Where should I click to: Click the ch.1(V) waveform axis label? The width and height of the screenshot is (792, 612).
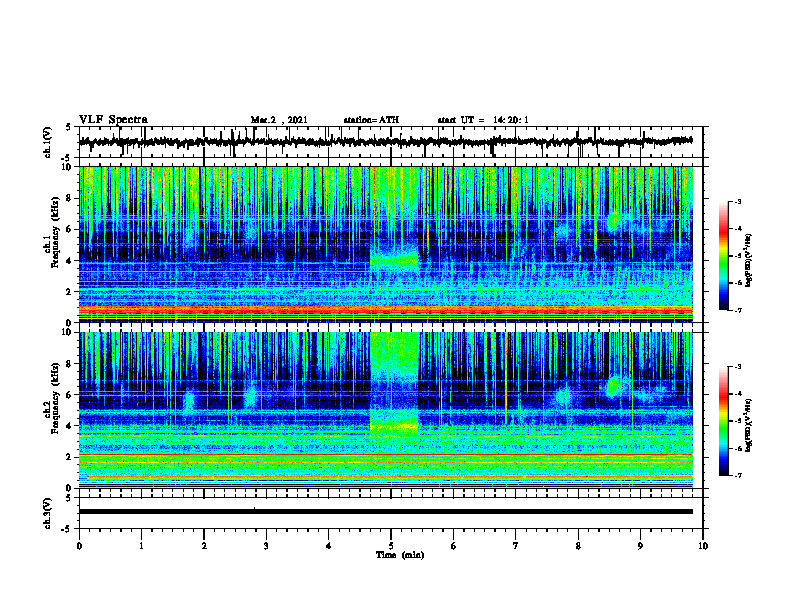click(48, 142)
